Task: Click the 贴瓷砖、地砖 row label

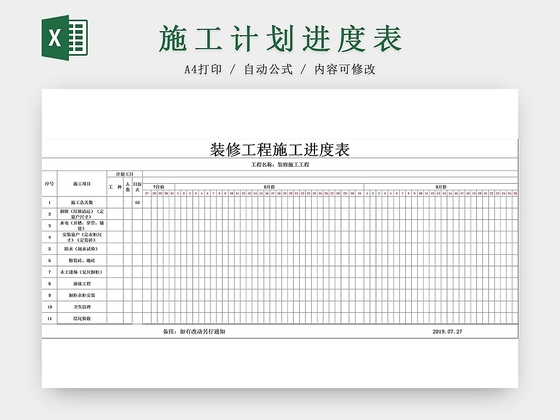Action: 82,261
